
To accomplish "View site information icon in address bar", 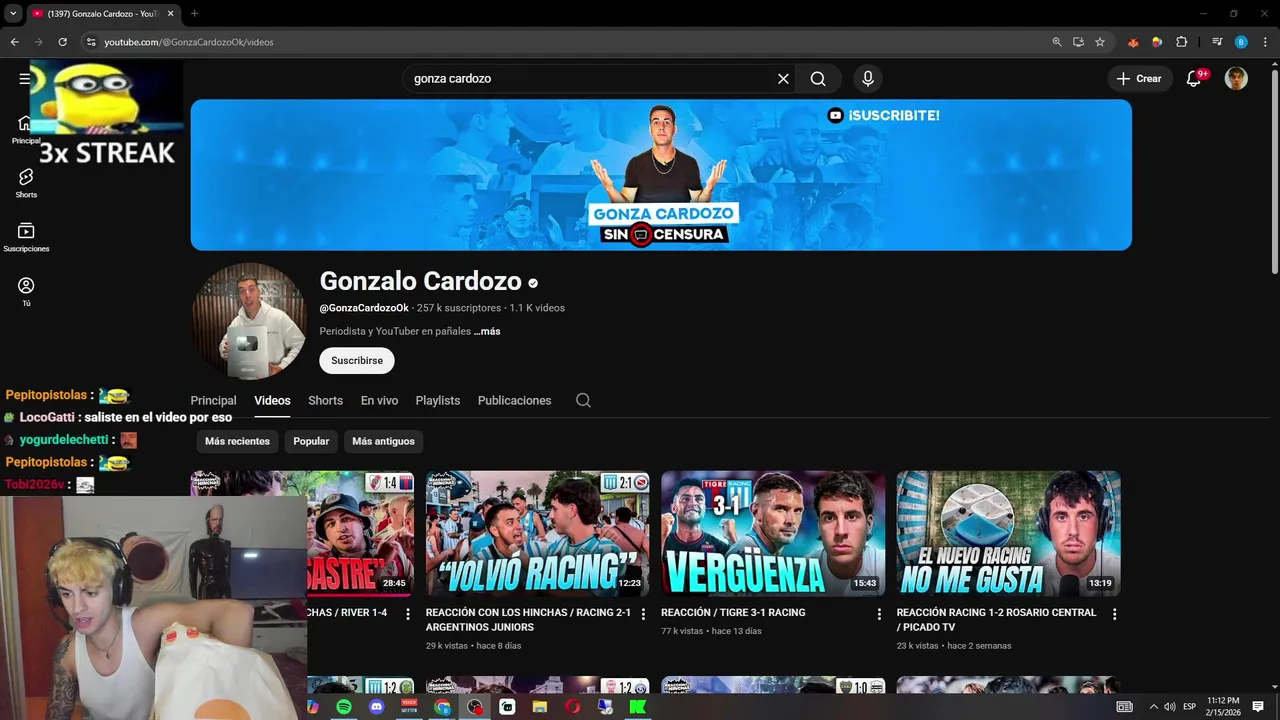I will tap(91, 42).
